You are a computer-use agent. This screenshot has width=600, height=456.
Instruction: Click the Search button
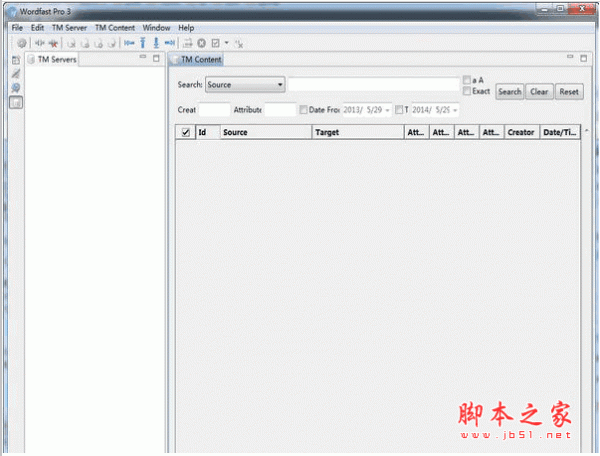tap(510, 92)
